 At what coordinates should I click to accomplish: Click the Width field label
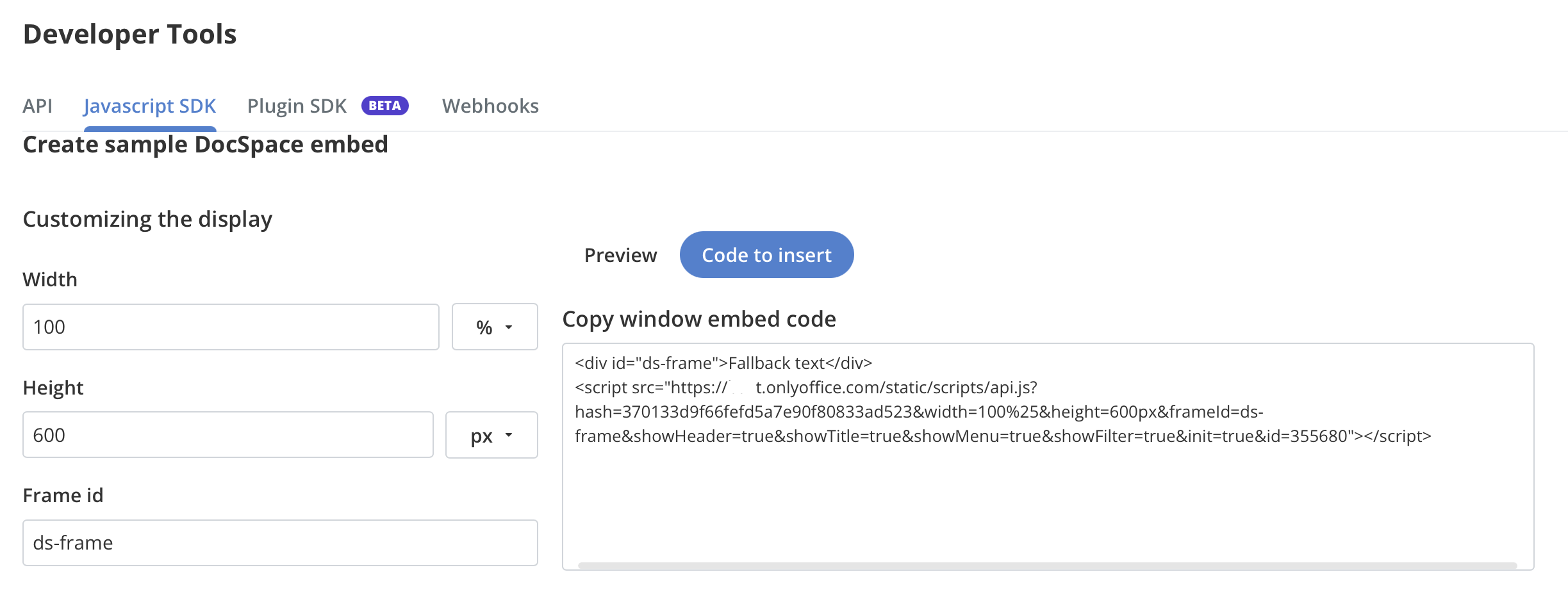[50, 279]
